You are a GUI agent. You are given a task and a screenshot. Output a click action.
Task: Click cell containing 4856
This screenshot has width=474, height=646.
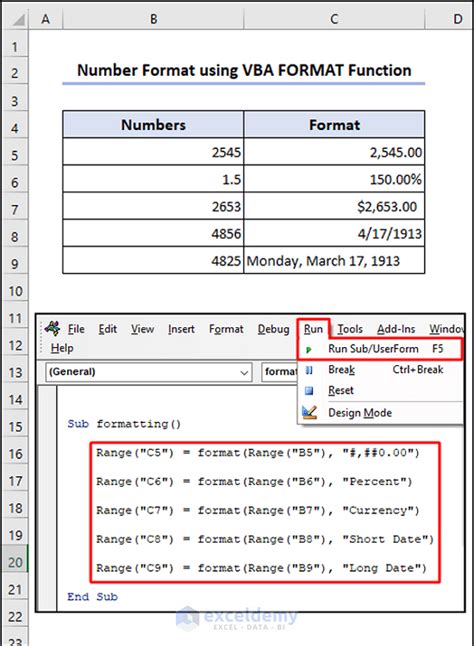tap(153, 234)
